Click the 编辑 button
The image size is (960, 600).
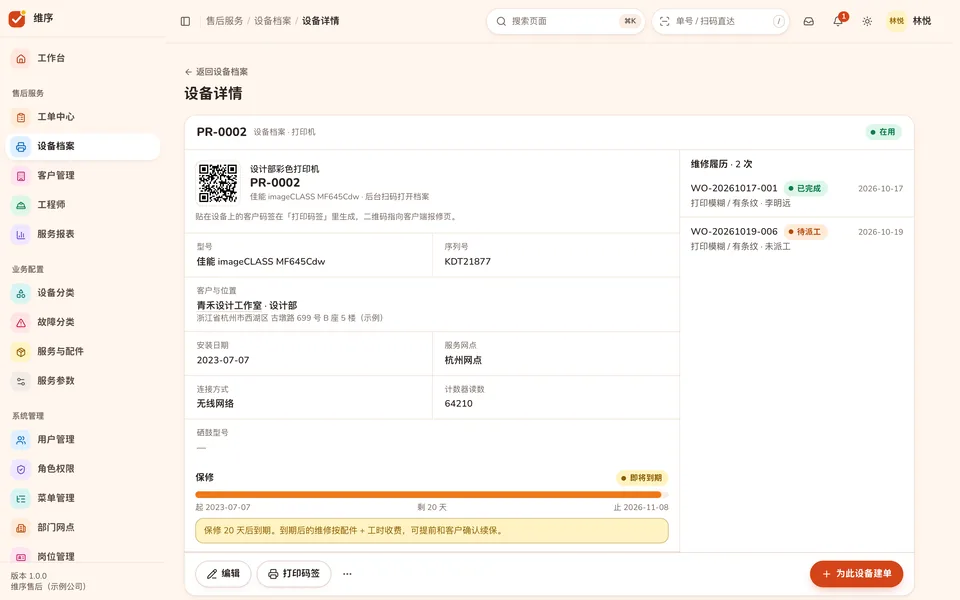223,574
